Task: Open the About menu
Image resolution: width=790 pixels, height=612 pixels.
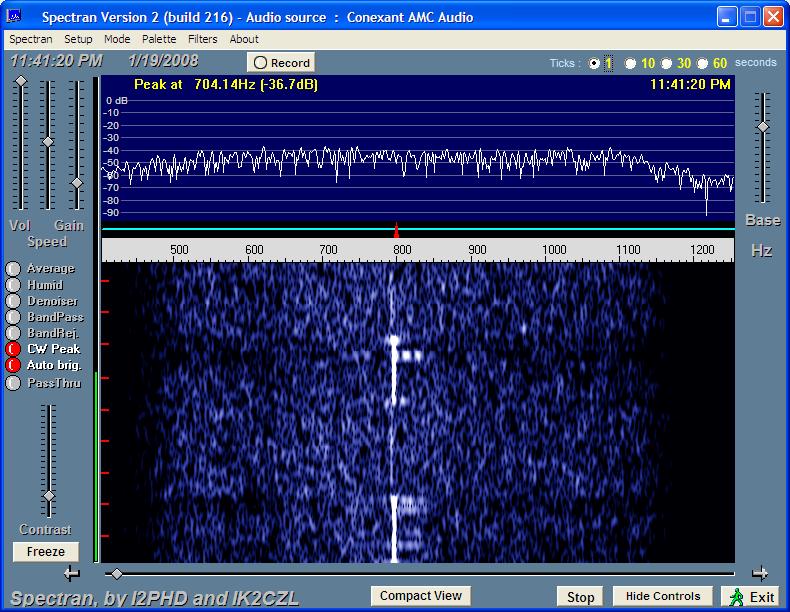Action: [244, 39]
